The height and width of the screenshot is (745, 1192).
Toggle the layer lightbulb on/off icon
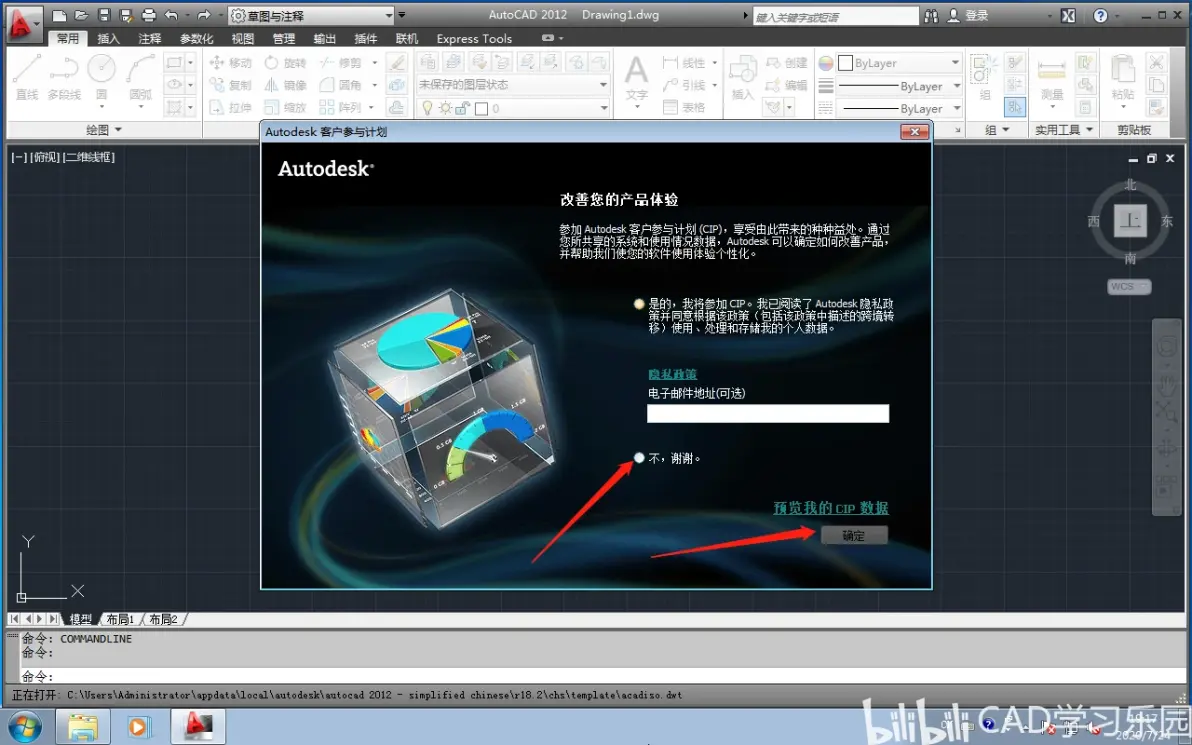[x=427, y=108]
